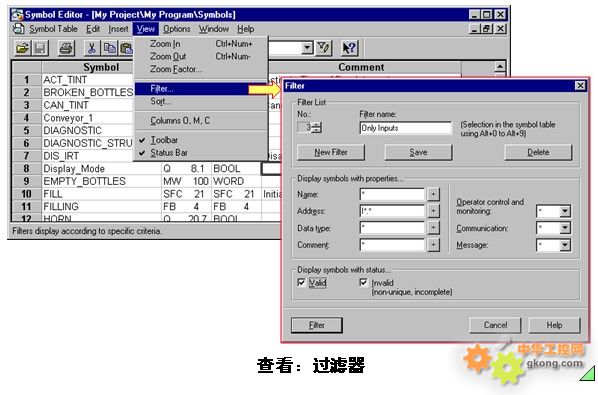Click the Cut scissors toolbar icon

click(92, 48)
